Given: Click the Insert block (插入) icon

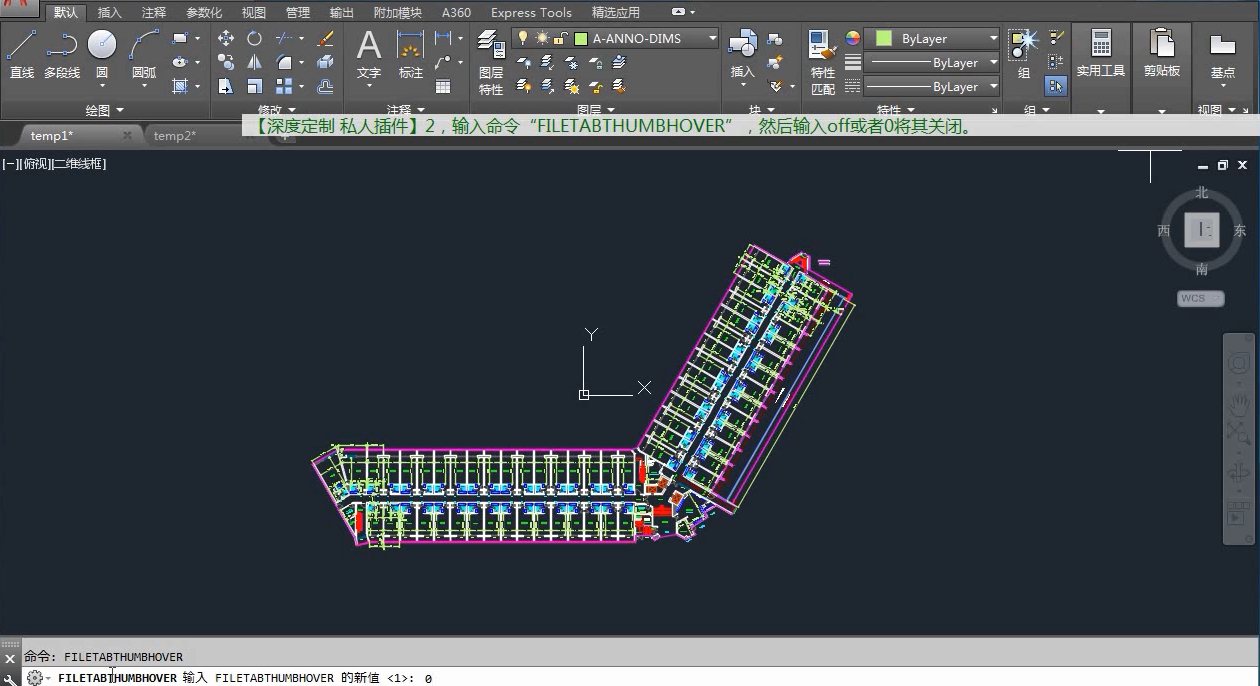Looking at the screenshot, I should coord(743,54).
